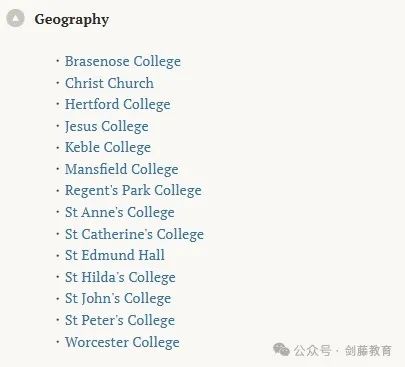Viewport: 405px width, 367px height.
Task: Visit the Hertford College link
Action: (118, 105)
